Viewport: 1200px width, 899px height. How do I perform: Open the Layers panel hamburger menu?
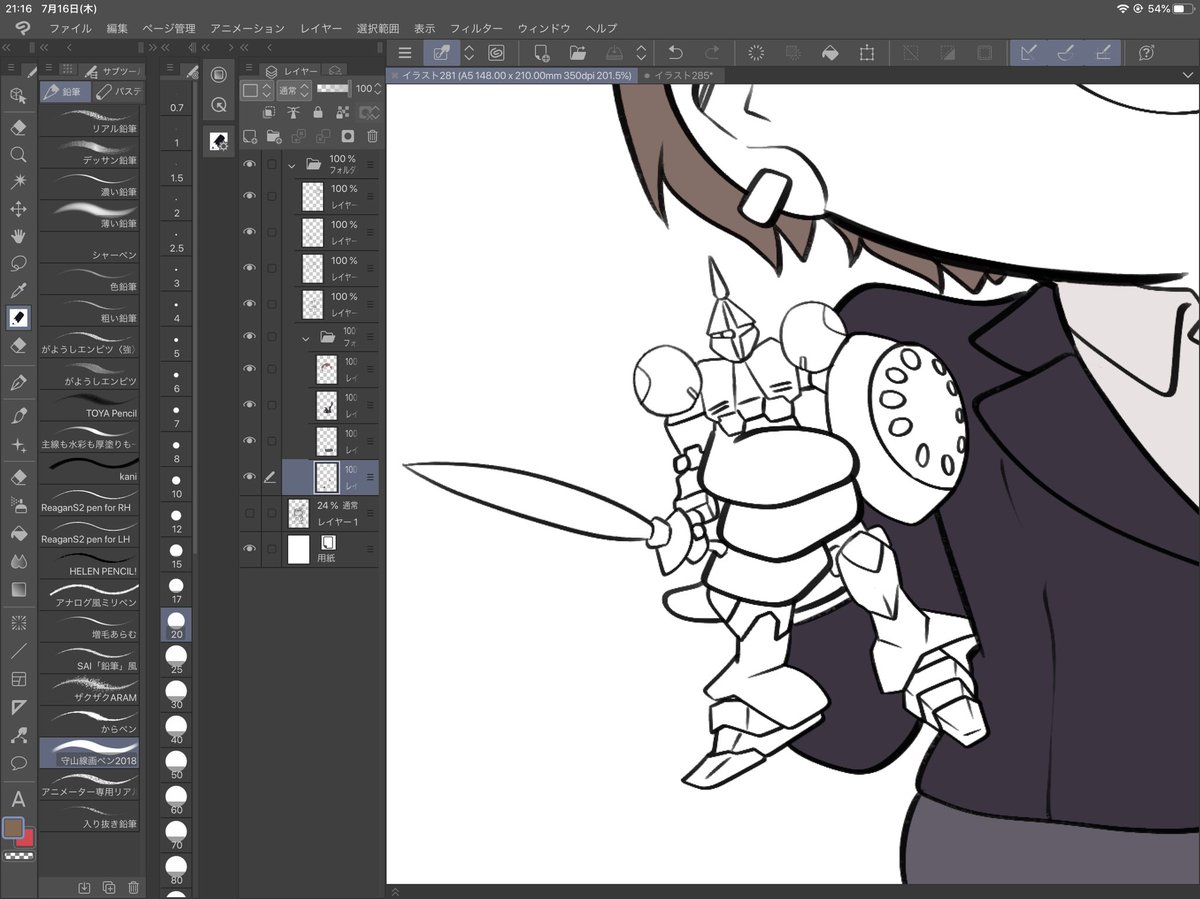249,70
